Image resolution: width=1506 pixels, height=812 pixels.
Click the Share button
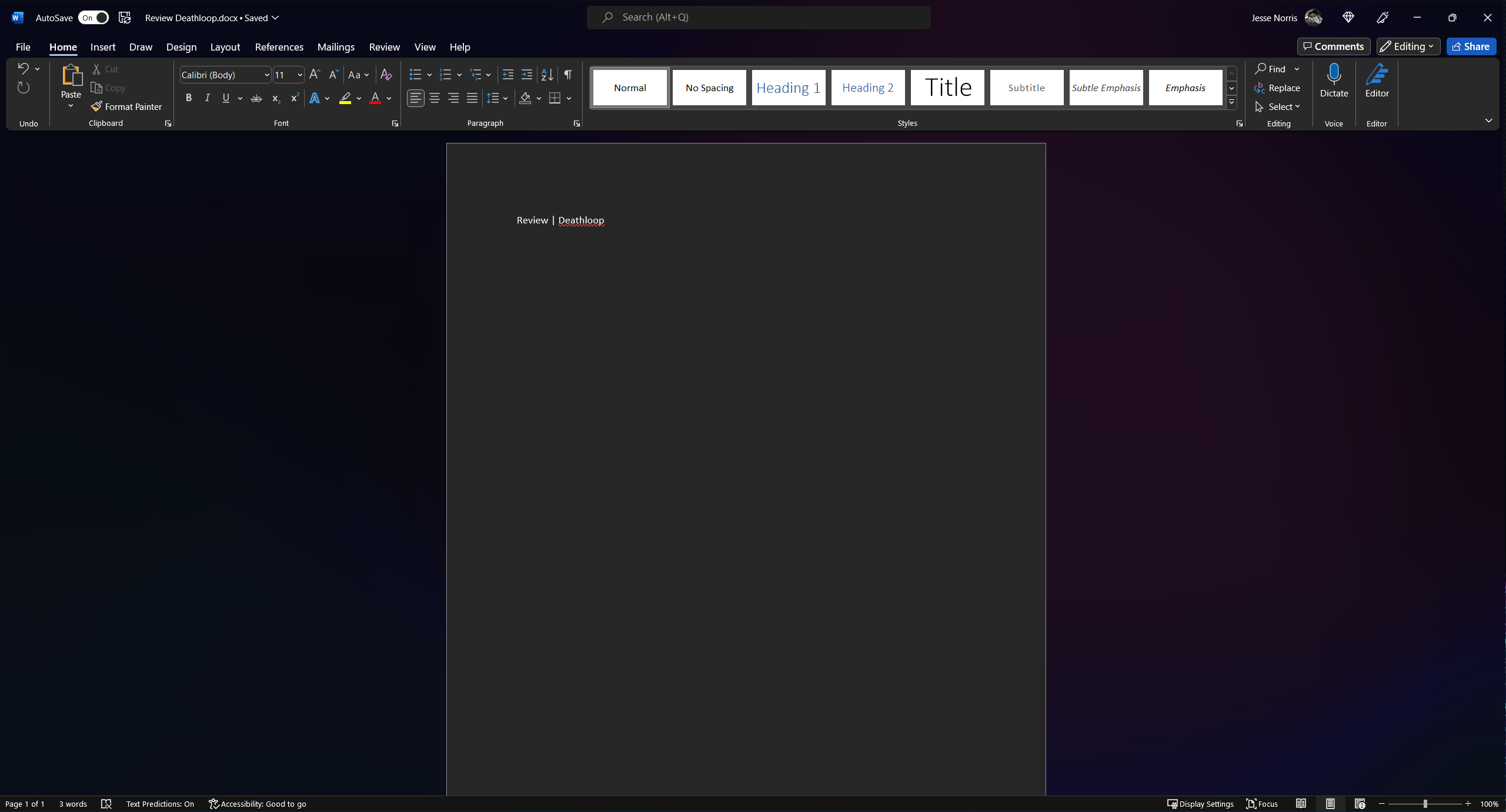click(x=1471, y=46)
